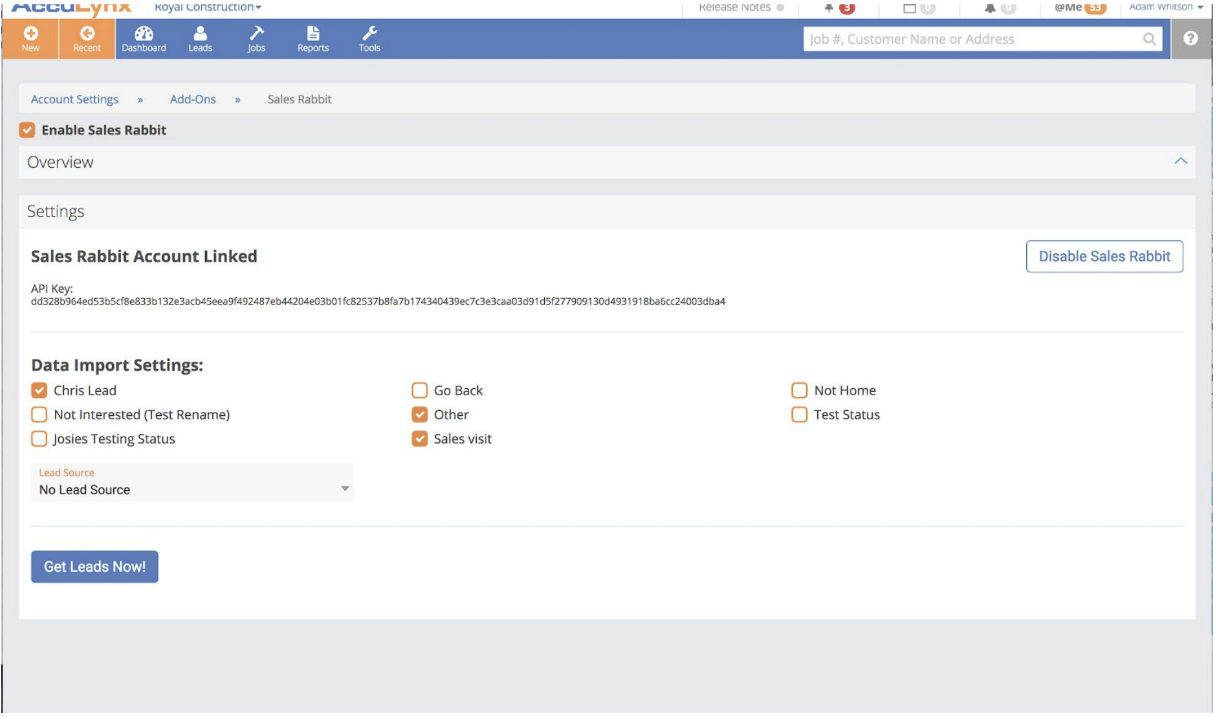Open the Tools wrench icon
The image size is (1216, 717).
369,33
